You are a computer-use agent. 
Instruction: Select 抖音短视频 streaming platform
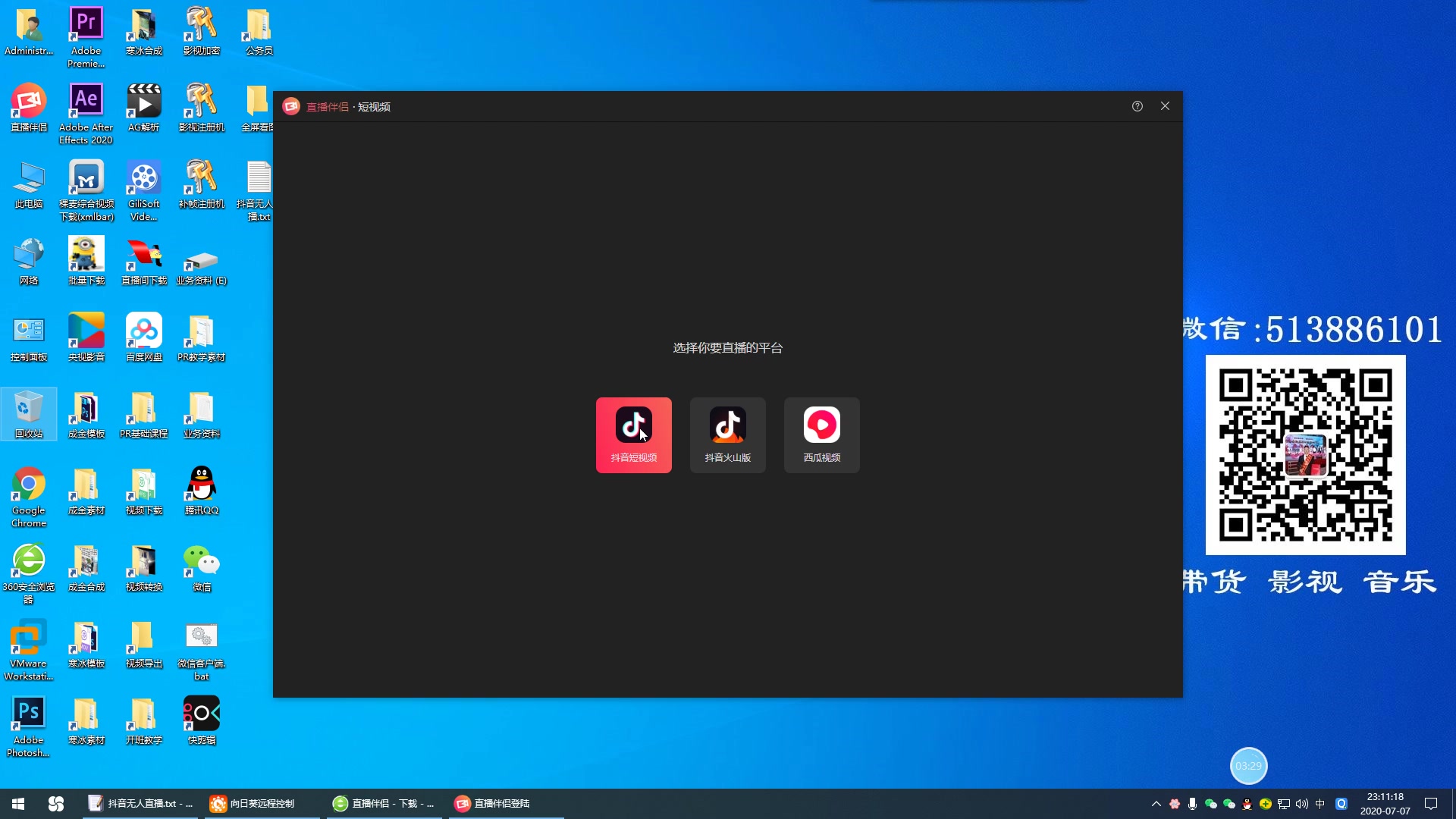634,434
